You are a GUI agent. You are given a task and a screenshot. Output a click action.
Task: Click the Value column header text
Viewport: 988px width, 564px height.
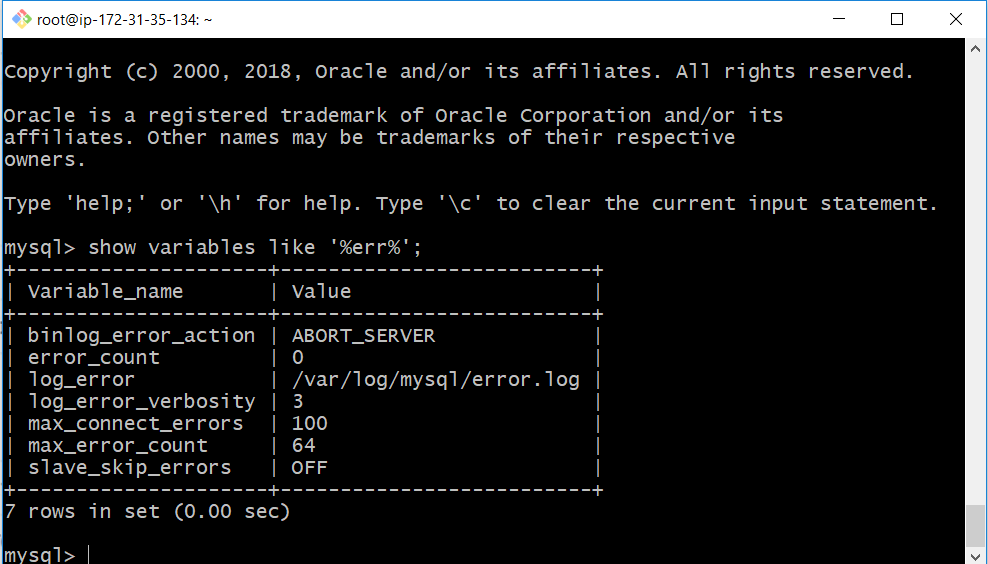pos(321,291)
